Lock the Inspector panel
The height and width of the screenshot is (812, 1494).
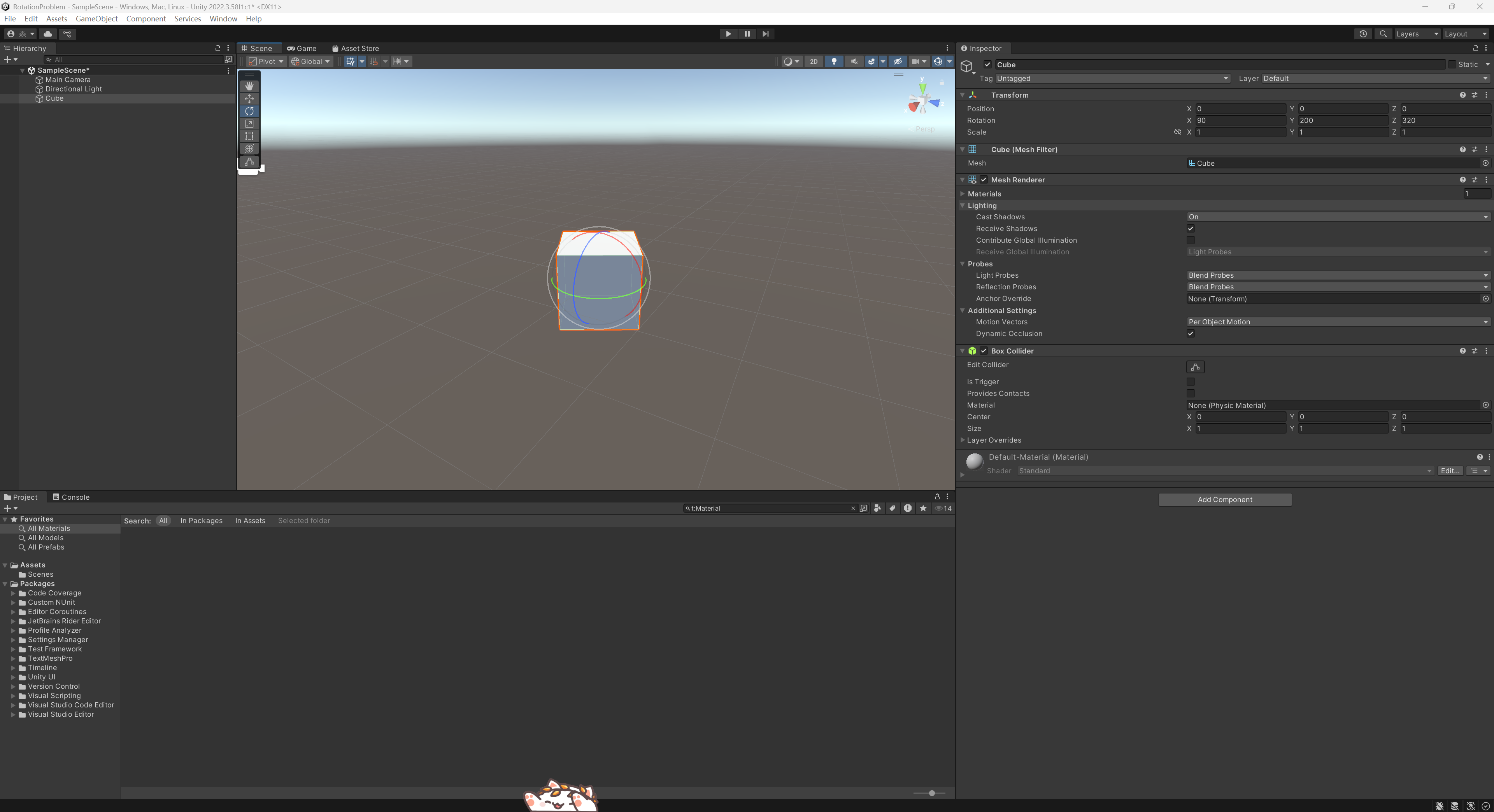1475,48
